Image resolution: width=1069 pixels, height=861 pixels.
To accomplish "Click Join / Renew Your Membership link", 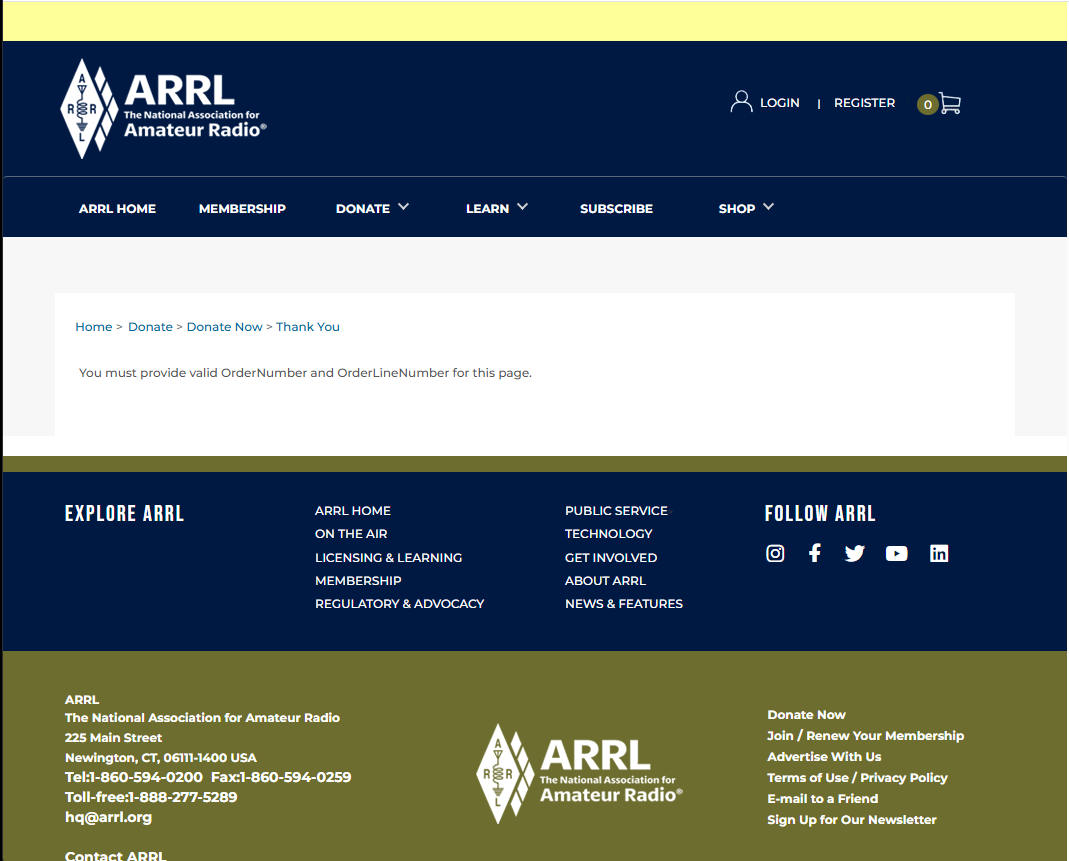I will (x=865, y=736).
